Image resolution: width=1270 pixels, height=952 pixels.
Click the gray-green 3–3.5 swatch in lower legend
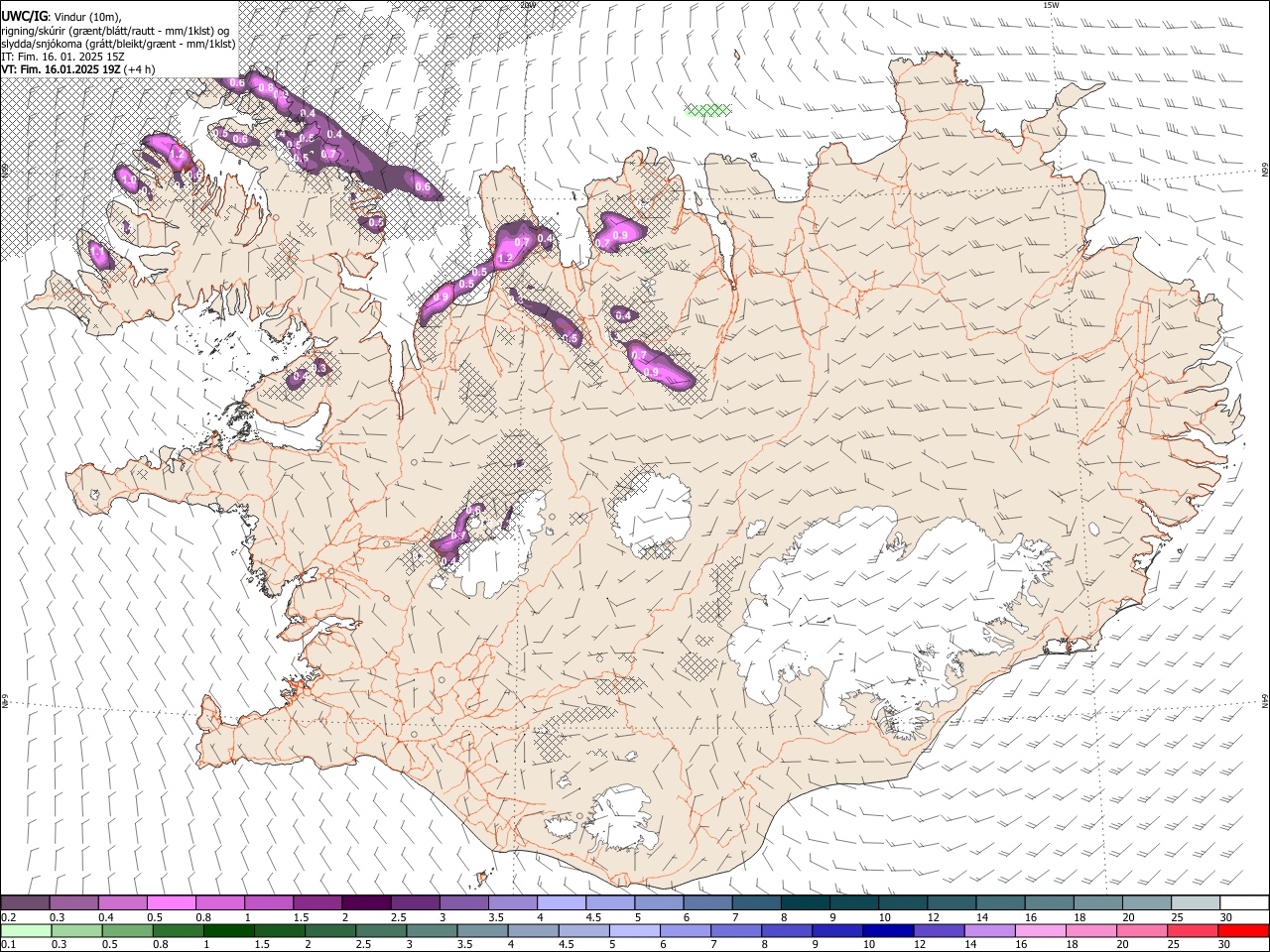coord(431,930)
